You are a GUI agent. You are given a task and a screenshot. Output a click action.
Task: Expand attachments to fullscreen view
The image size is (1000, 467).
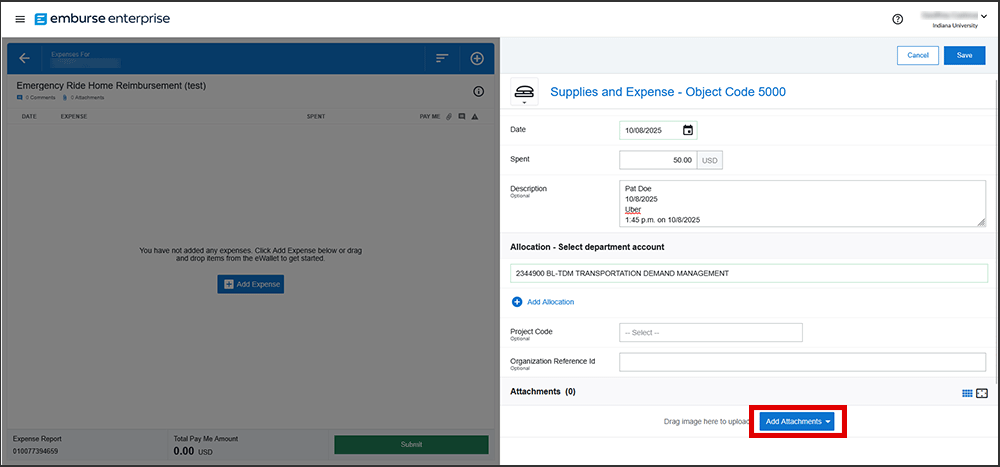click(x=982, y=393)
